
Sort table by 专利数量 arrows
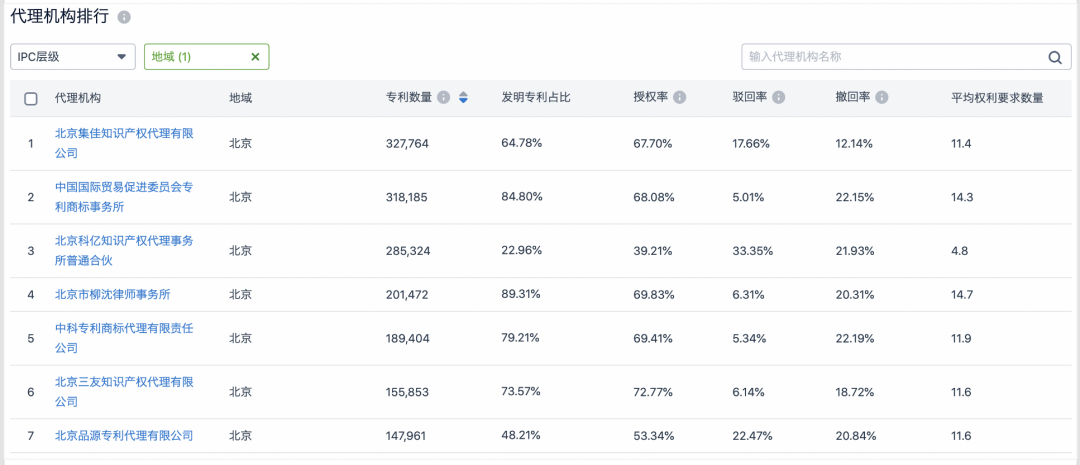(463, 98)
